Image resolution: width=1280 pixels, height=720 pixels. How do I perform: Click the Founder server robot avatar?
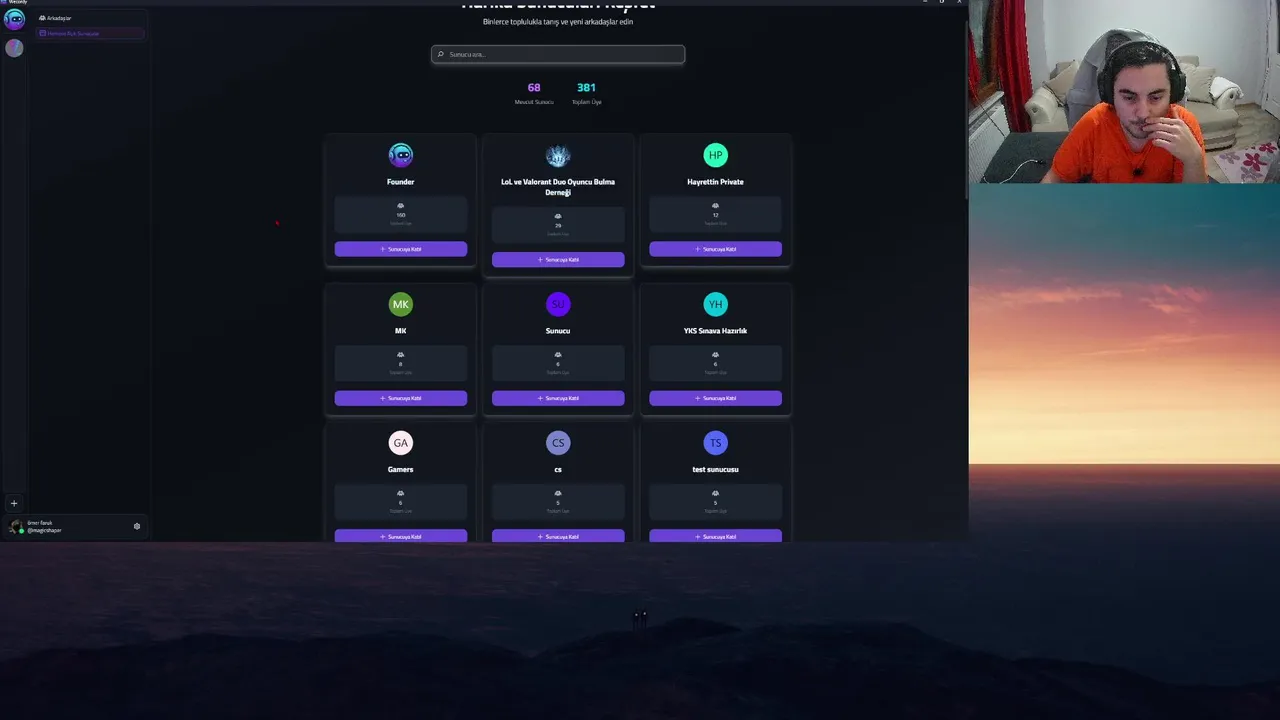401,155
